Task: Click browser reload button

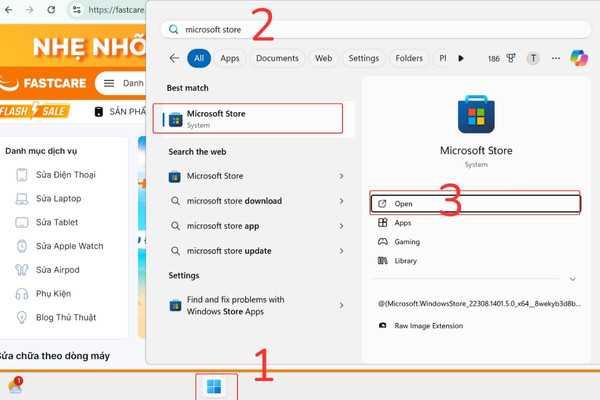Action: (x=51, y=10)
